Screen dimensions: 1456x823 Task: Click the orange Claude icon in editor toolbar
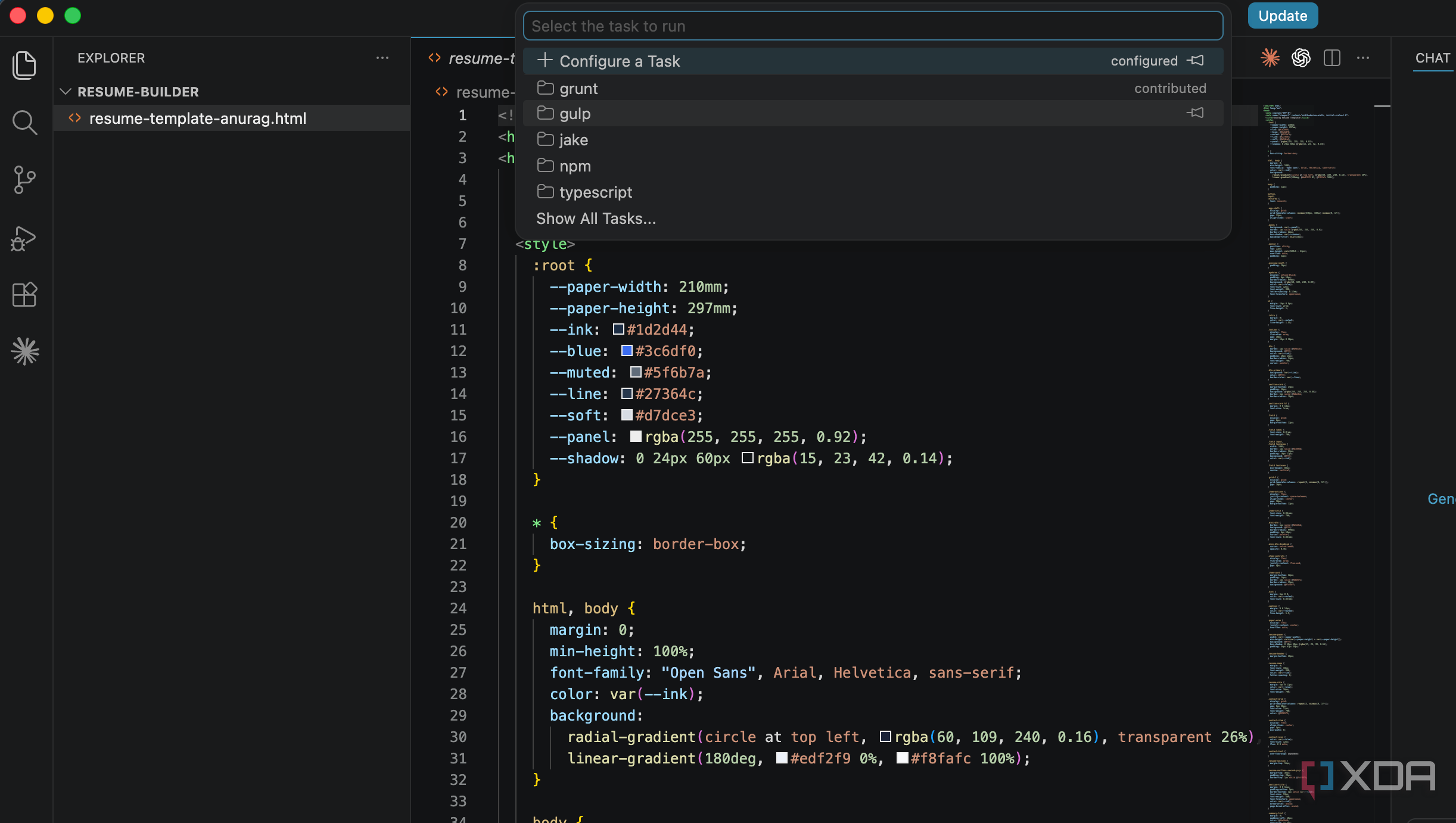(x=1270, y=58)
